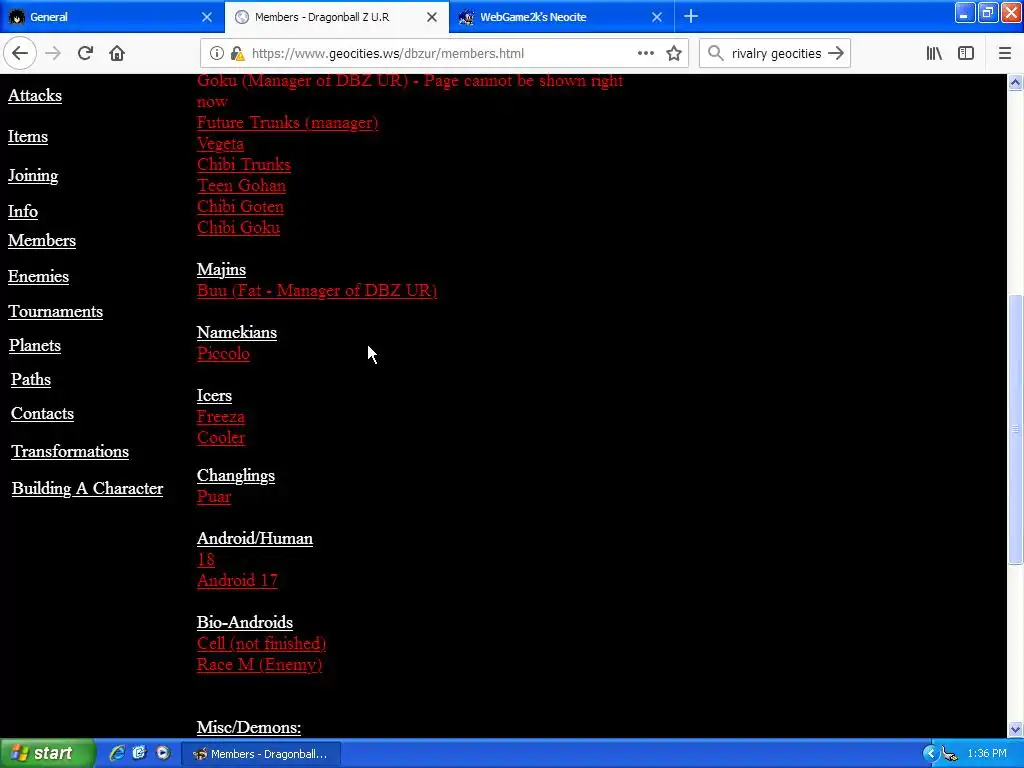Open a new tab with the plus button
Screen dimensions: 1024x768
pyautogui.click(x=691, y=17)
